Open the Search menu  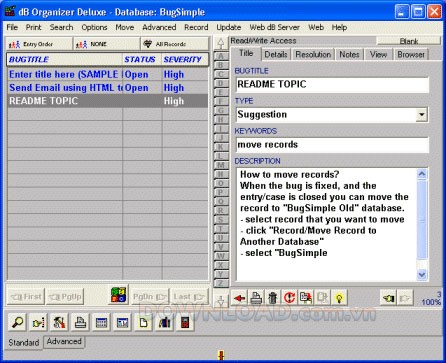click(x=61, y=27)
